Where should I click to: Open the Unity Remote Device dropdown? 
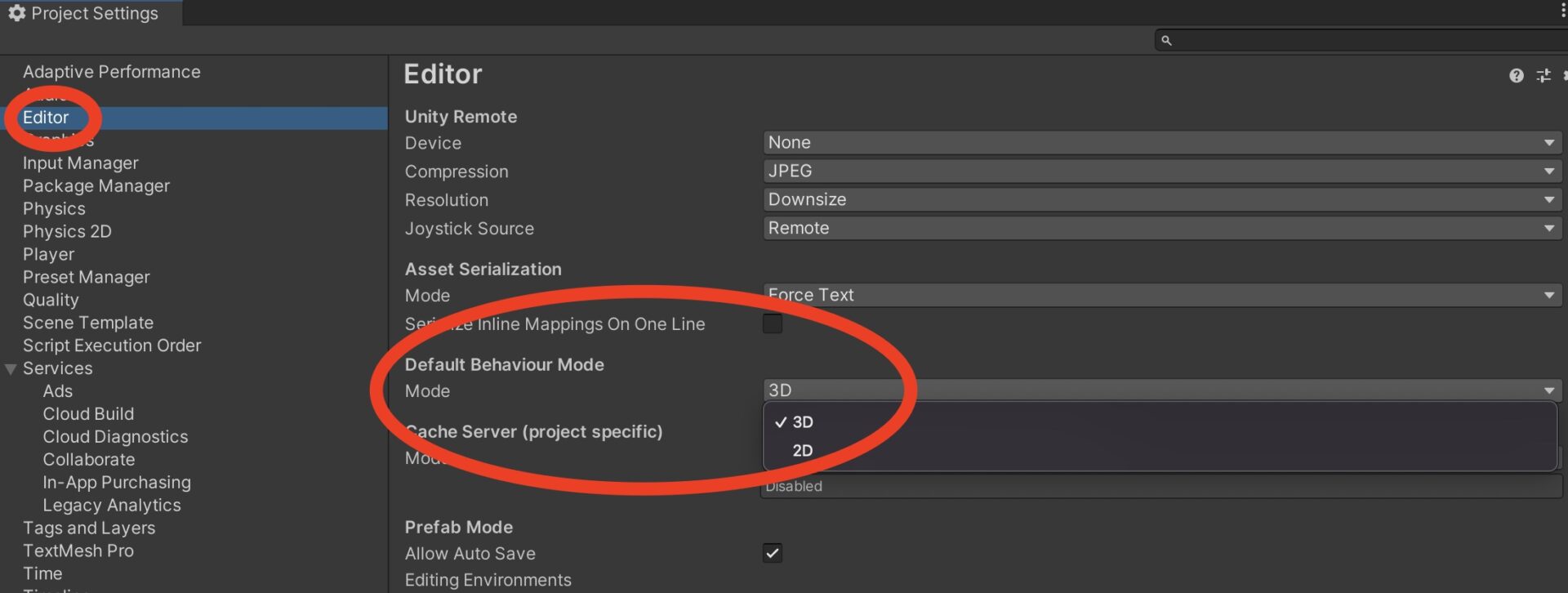coord(1161,143)
